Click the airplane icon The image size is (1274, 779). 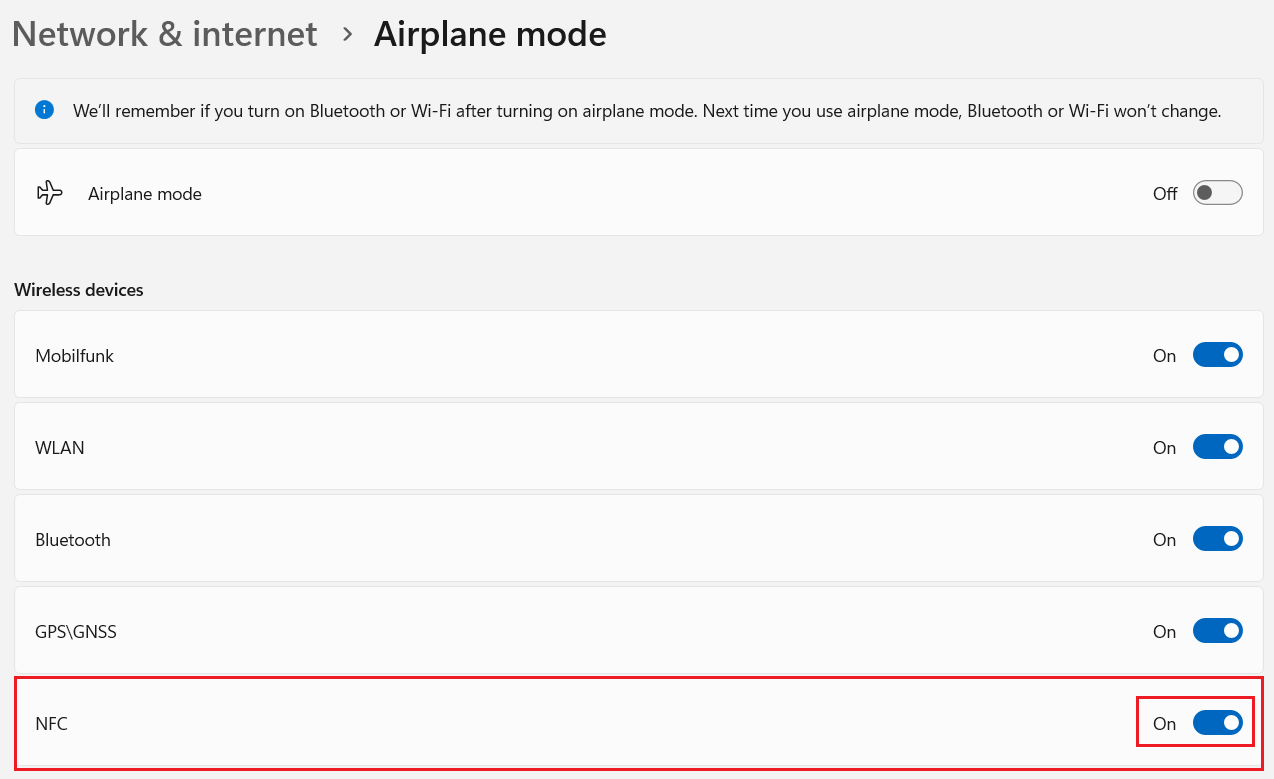click(49, 193)
